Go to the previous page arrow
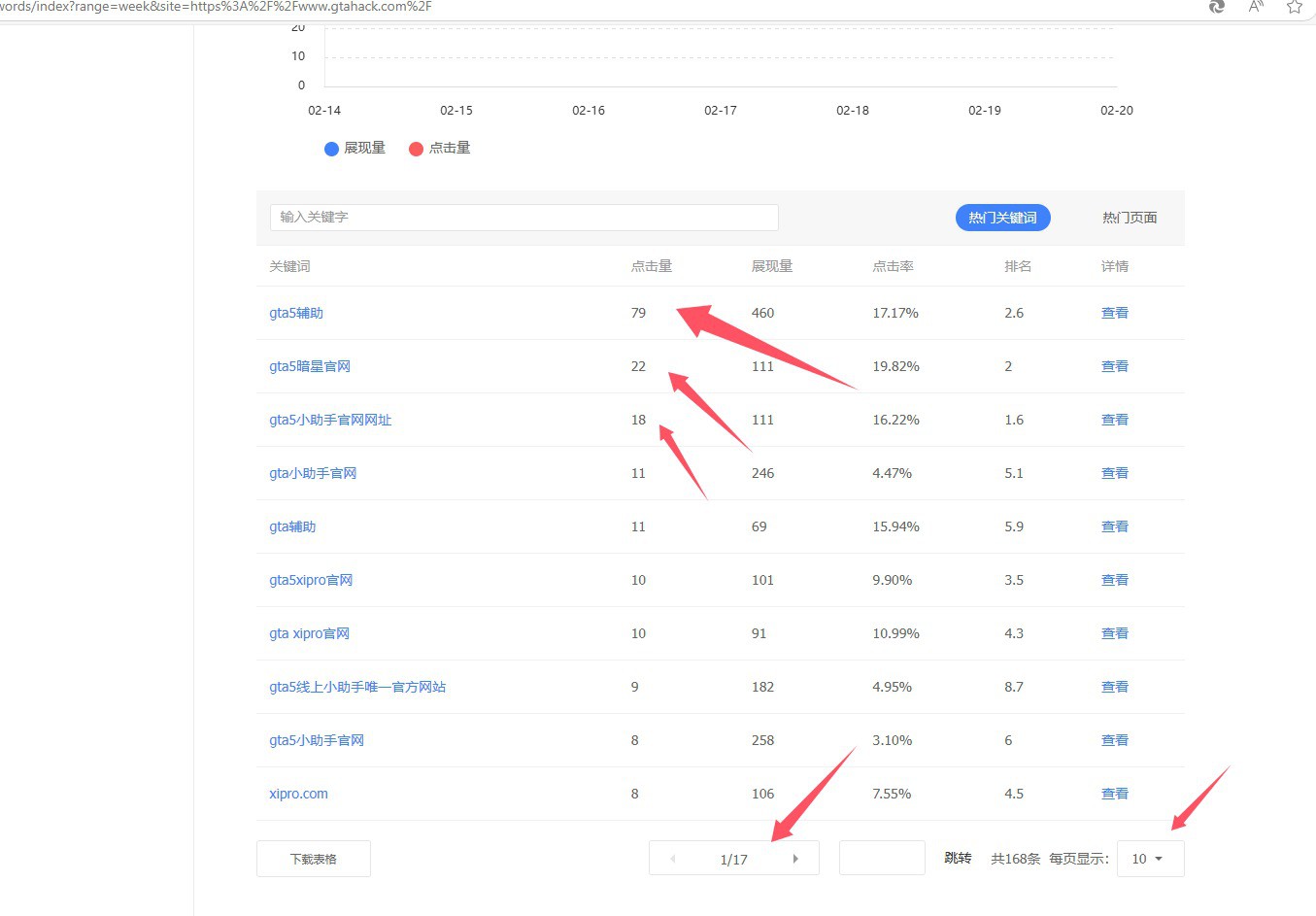 (x=673, y=859)
